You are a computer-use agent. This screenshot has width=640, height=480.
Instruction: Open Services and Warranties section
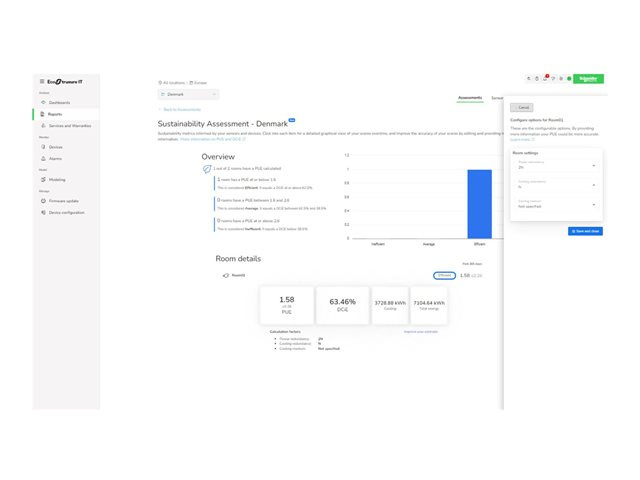tap(69, 126)
